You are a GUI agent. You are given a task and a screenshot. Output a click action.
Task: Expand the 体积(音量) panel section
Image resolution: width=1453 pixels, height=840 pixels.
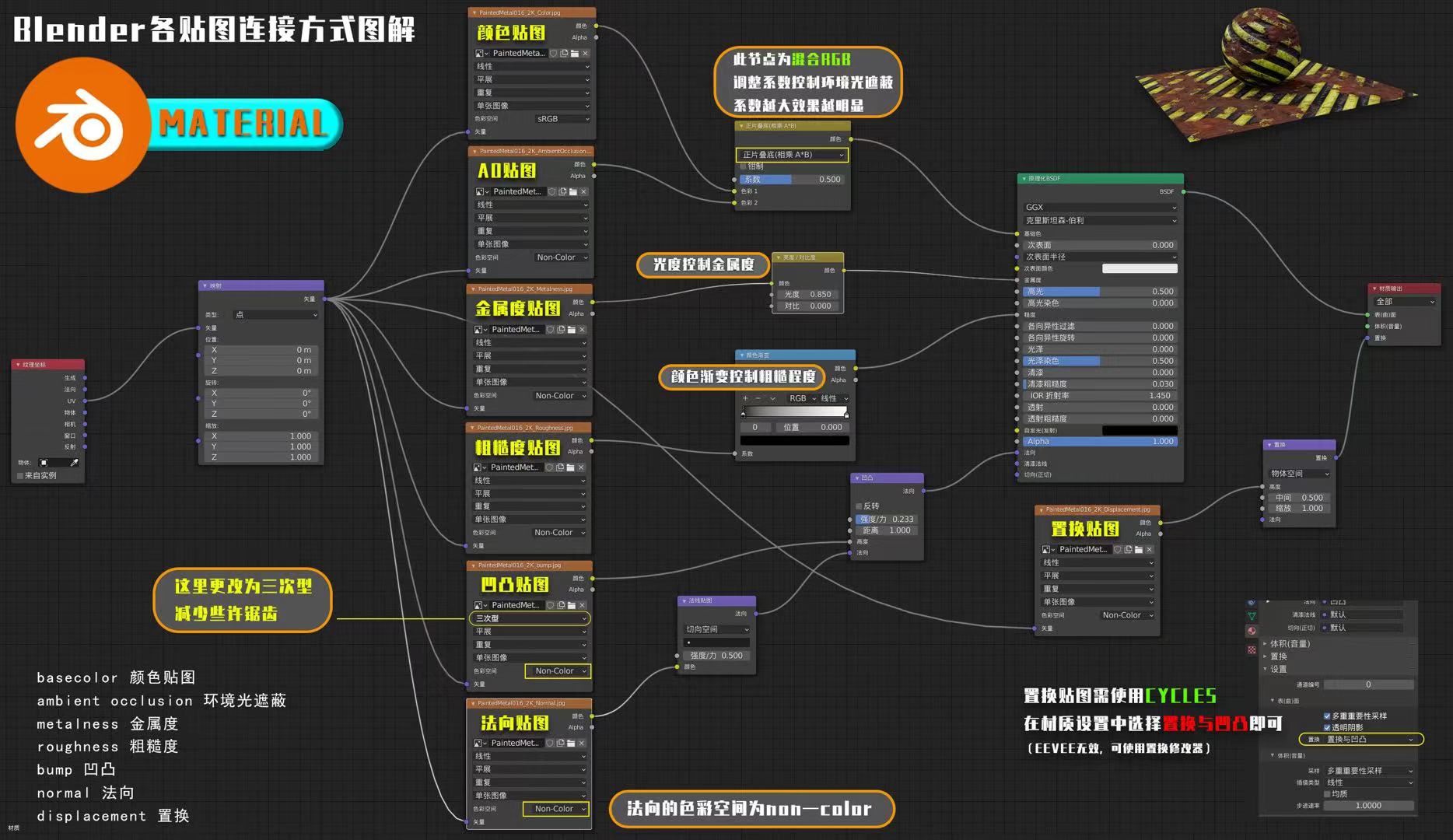[x=1265, y=644]
